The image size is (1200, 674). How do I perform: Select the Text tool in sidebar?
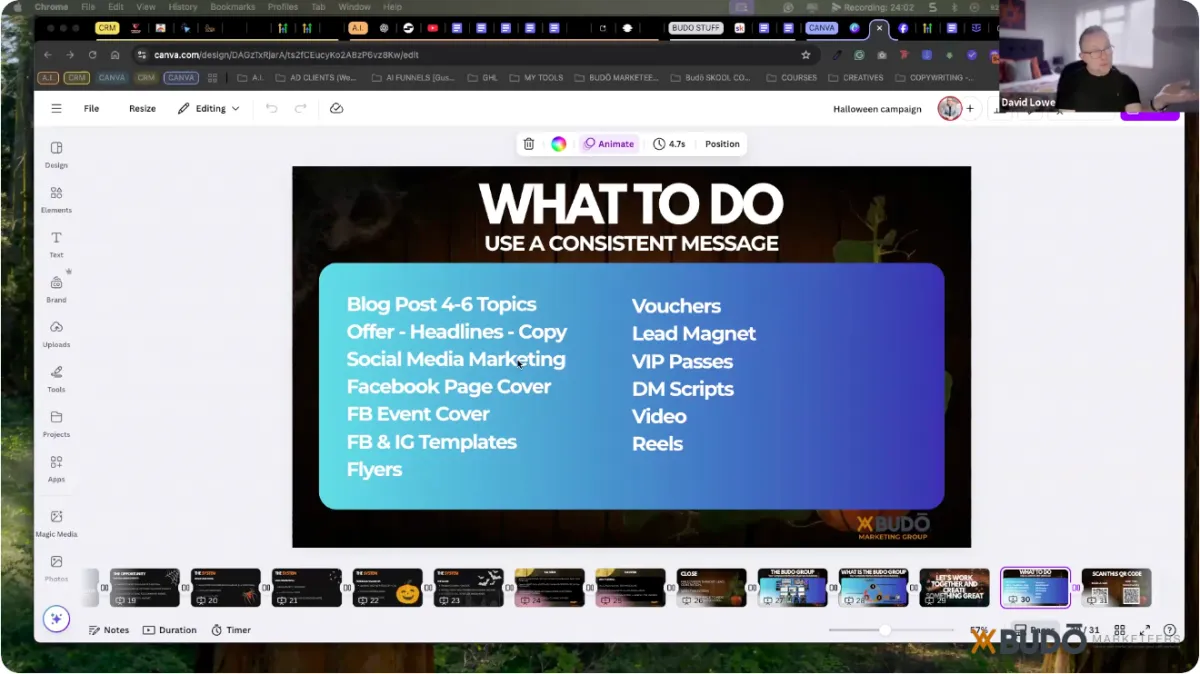pyautogui.click(x=56, y=244)
